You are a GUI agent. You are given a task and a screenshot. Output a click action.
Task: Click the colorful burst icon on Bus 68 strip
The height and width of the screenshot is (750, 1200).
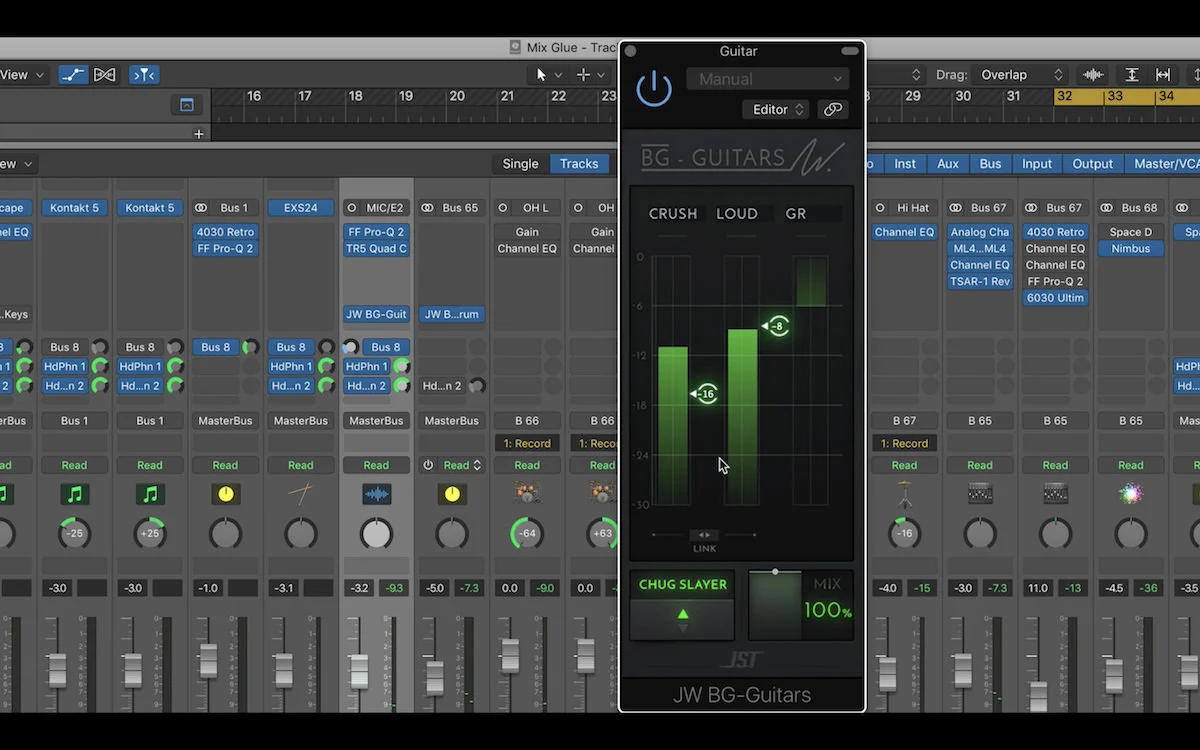click(x=1131, y=494)
